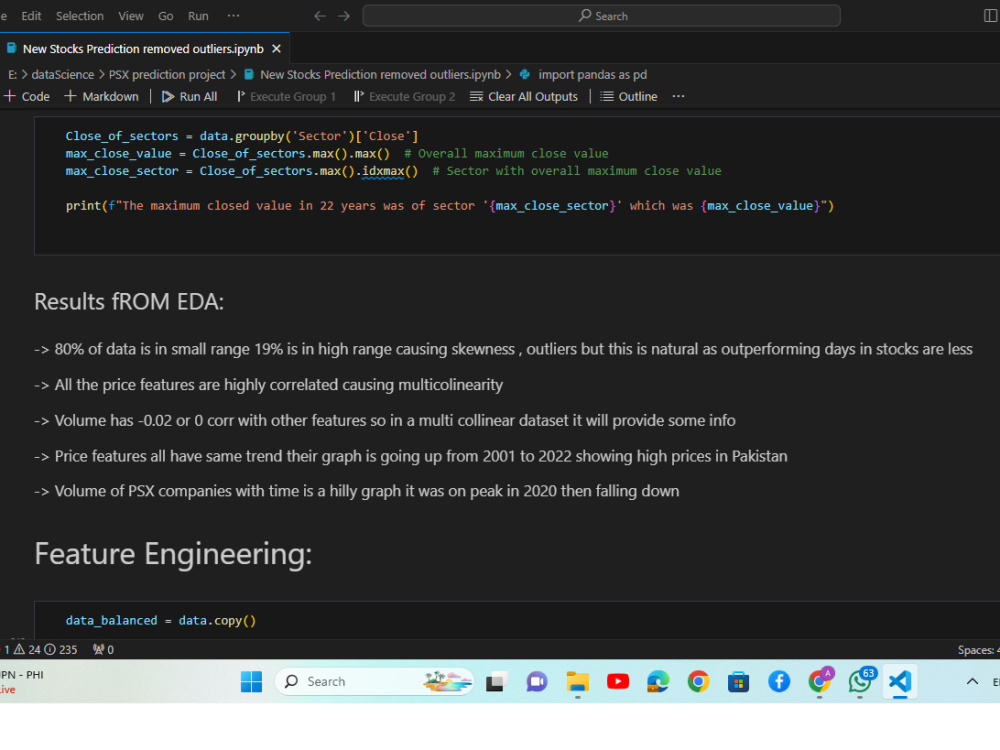
Task: Open the Edit menu
Action: (x=31, y=16)
